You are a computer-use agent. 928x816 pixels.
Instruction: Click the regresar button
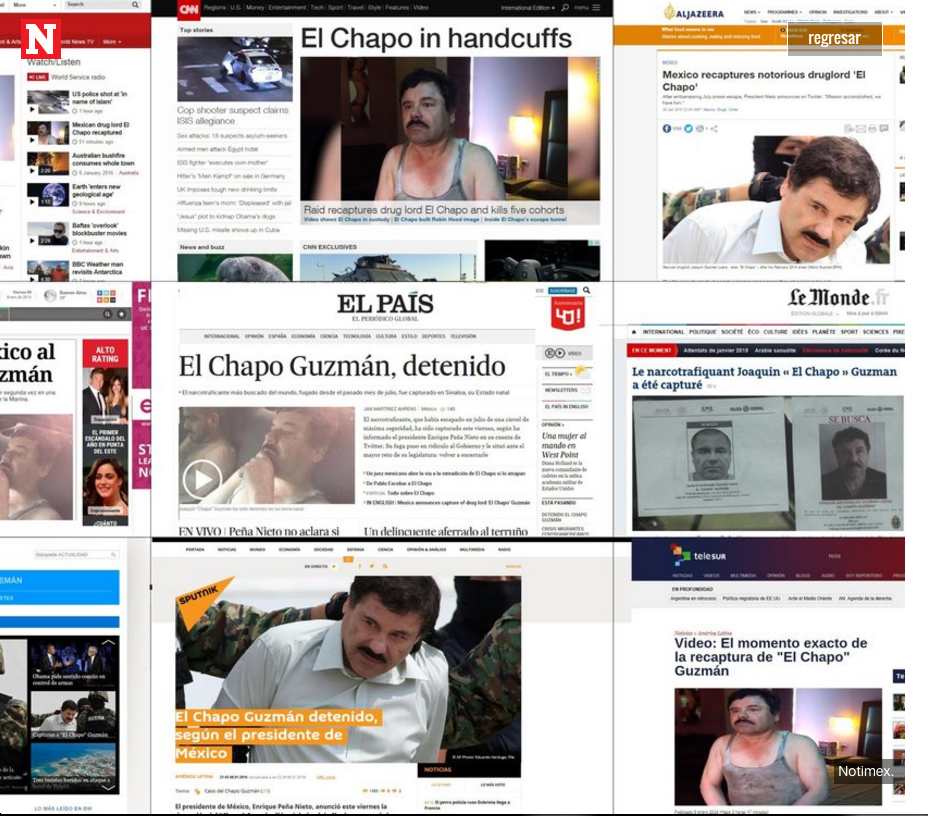[x=834, y=38]
